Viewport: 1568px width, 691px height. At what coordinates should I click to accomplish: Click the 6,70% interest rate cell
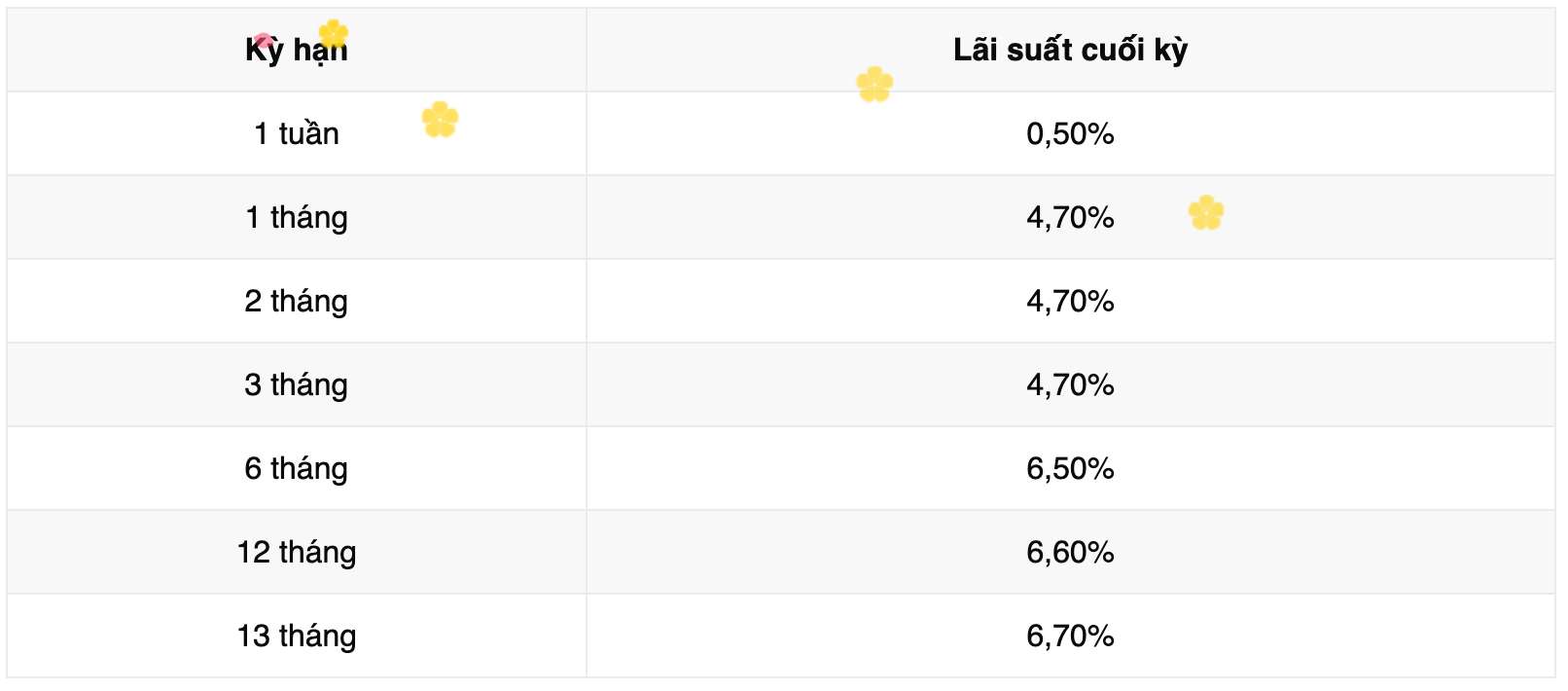[x=1070, y=636]
